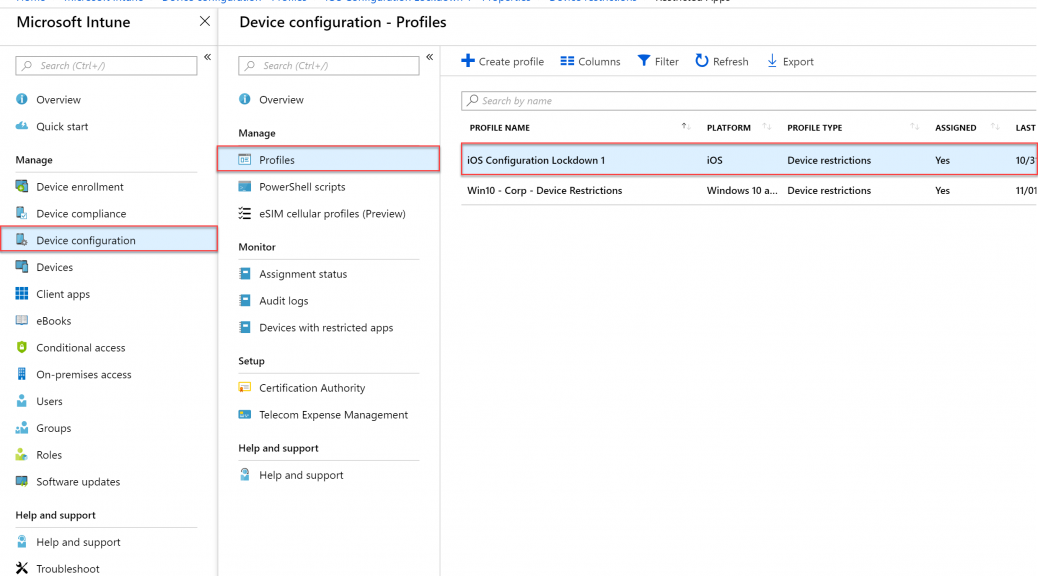Click the Windows 10 a... platform cell

tap(742, 190)
